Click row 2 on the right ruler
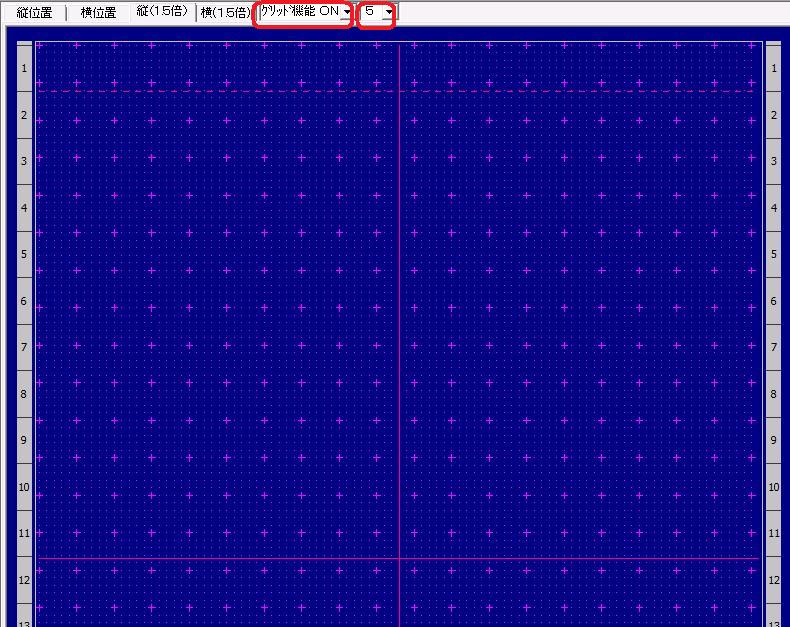 click(x=773, y=115)
